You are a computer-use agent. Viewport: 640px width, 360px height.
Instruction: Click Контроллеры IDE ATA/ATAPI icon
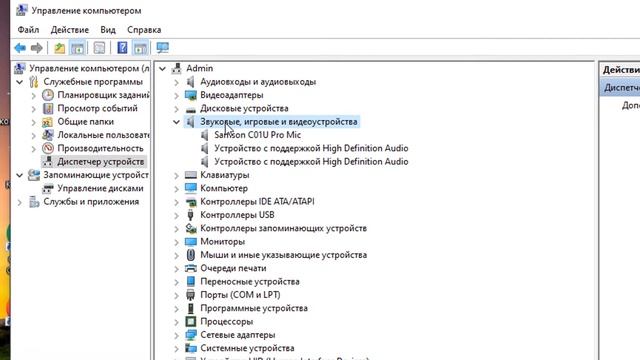coord(191,202)
